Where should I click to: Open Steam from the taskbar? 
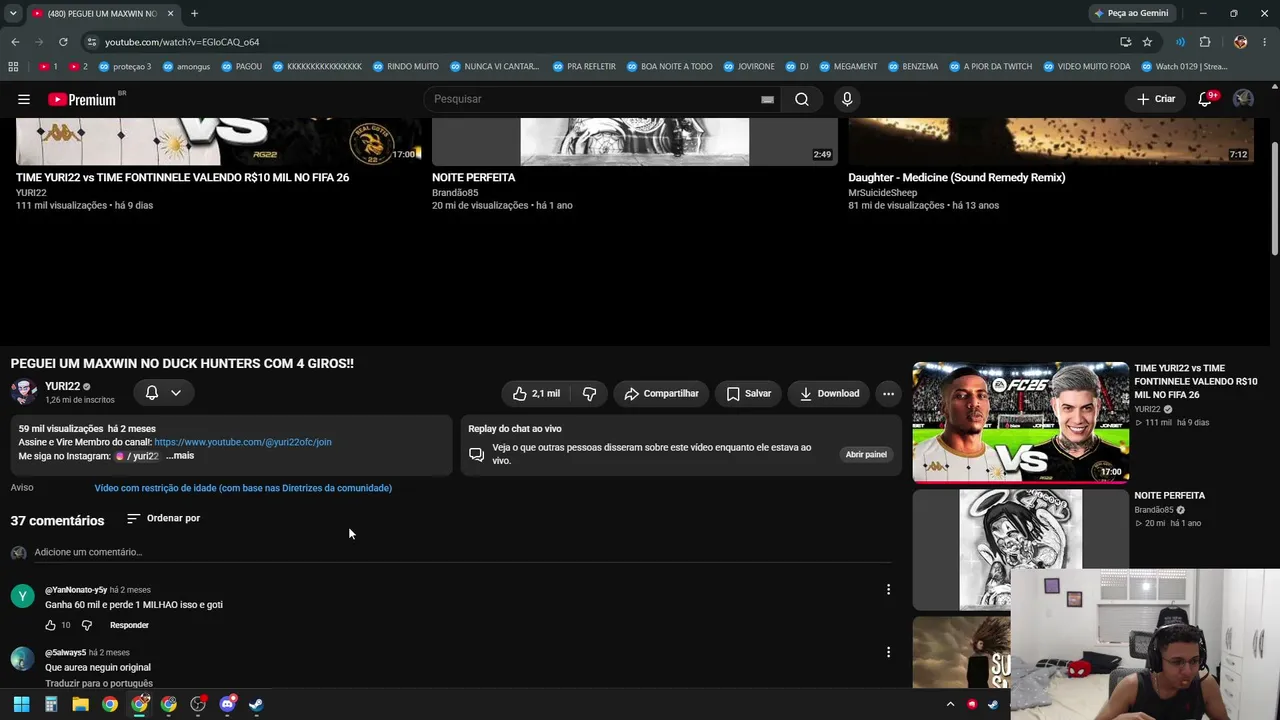[x=256, y=704]
